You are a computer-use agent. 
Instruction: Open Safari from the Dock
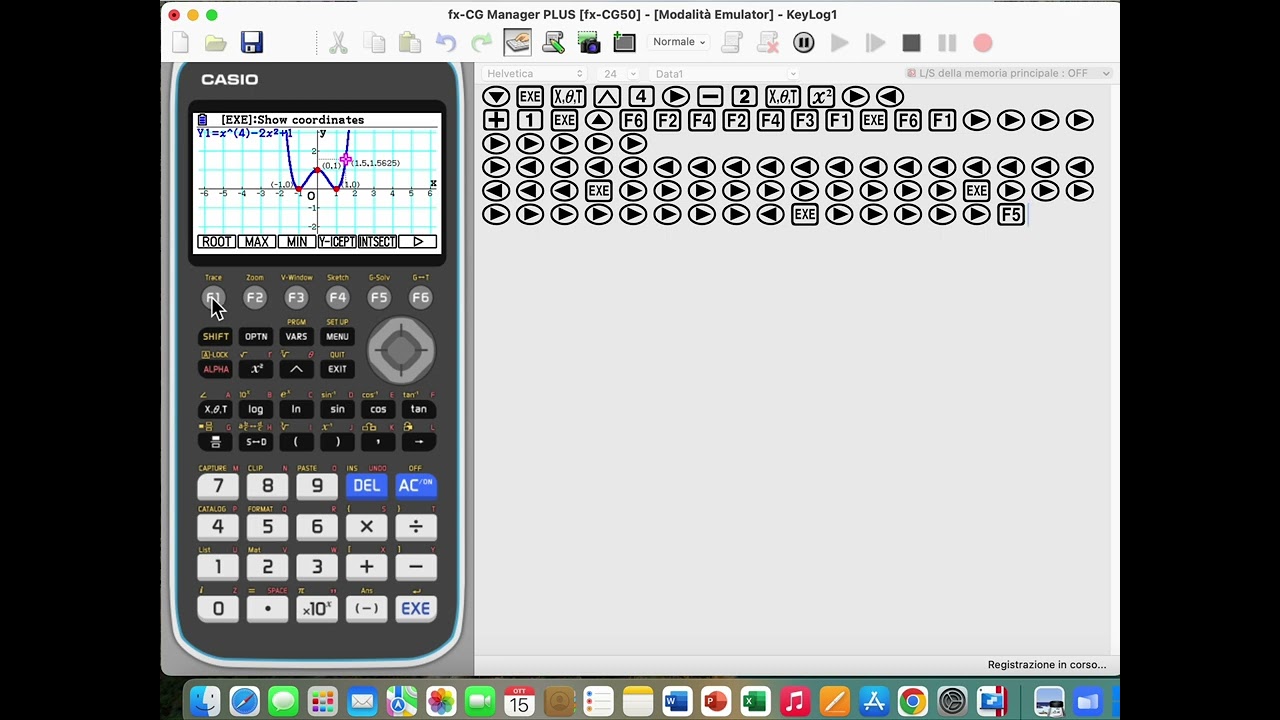pyautogui.click(x=245, y=701)
